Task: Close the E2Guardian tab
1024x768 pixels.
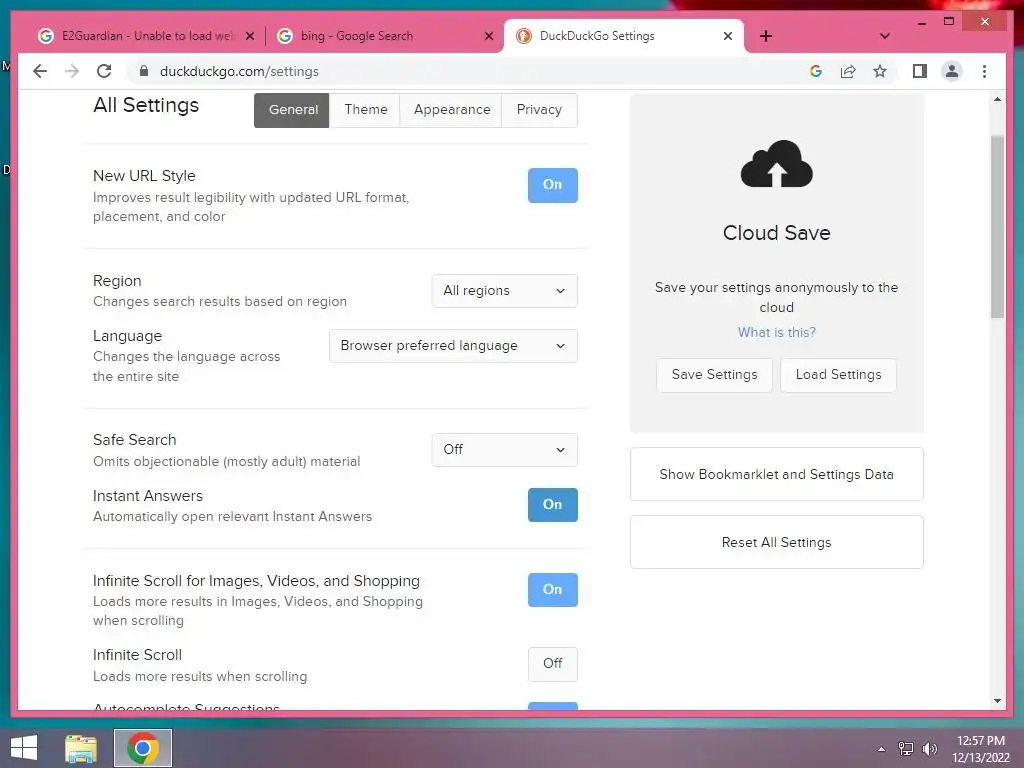Action: click(249, 36)
